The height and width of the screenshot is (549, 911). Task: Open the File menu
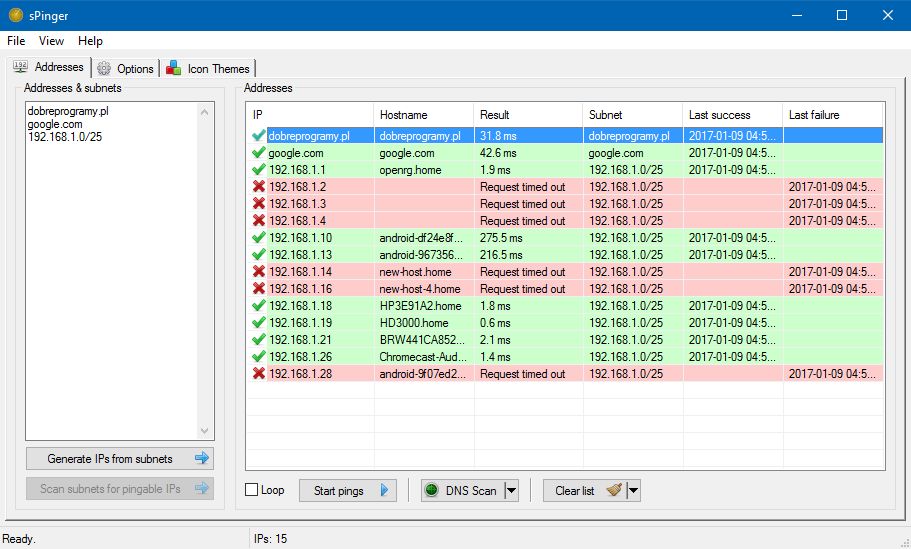pyautogui.click(x=16, y=41)
